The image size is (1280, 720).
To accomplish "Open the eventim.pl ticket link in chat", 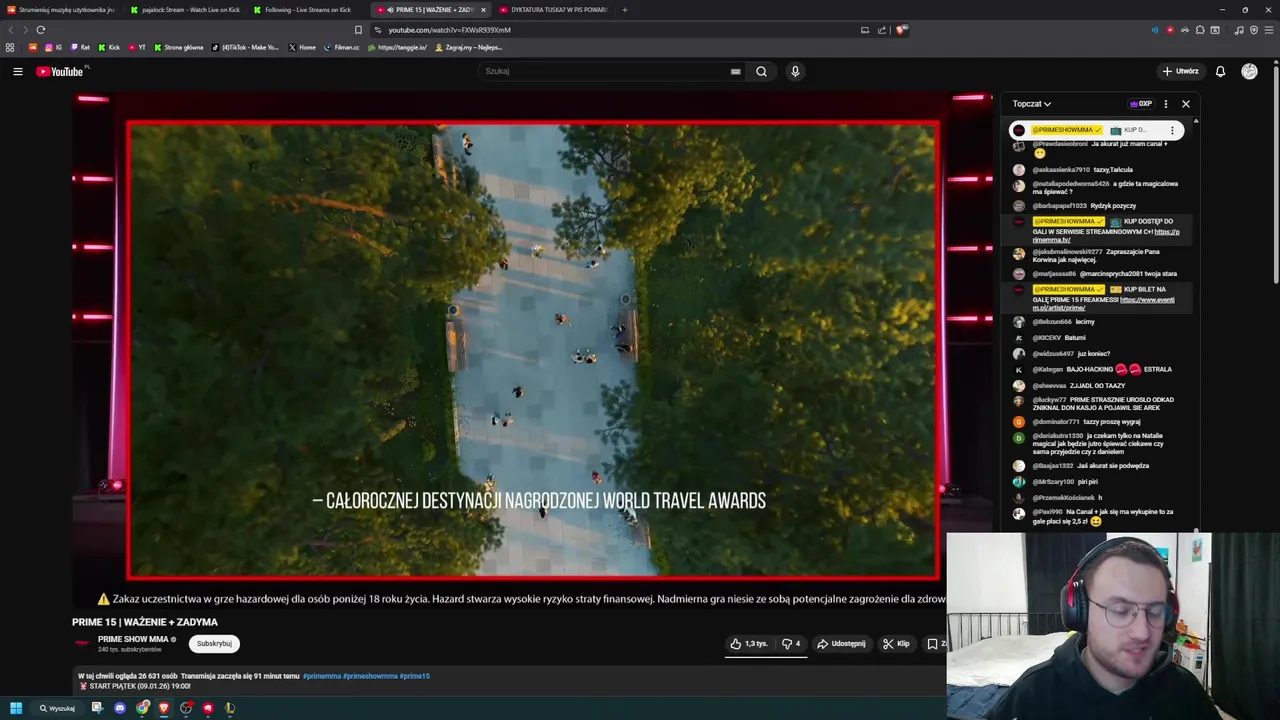I will coord(1104,304).
